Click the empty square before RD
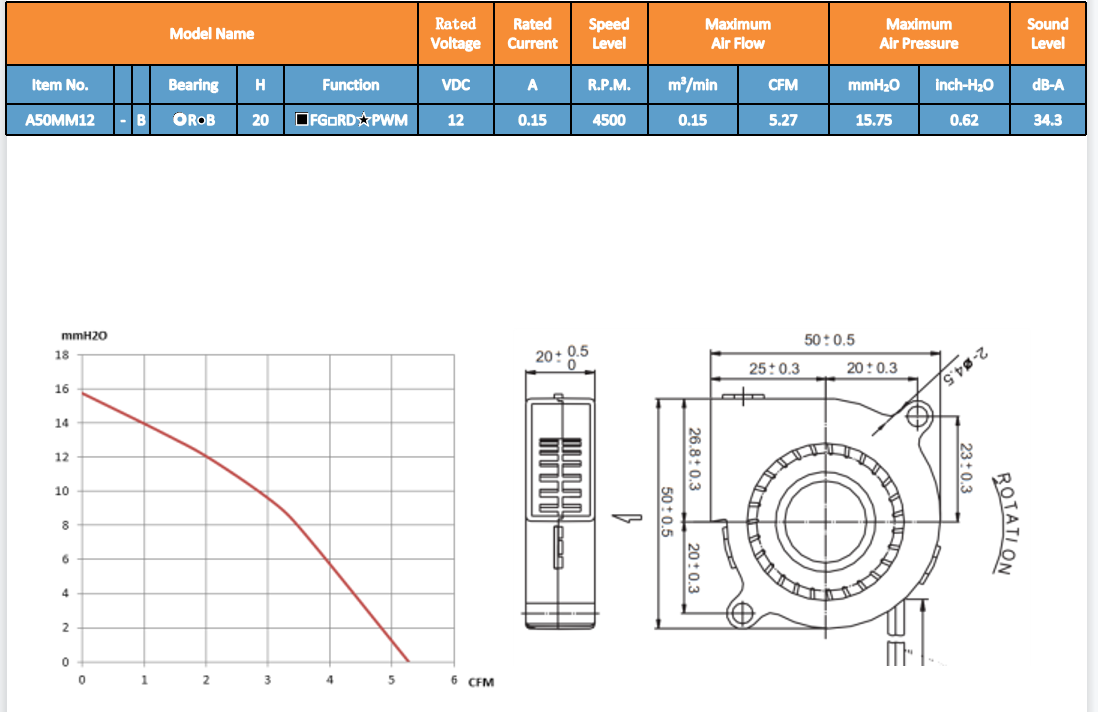Screen dimensions: 1098x712 (329, 120)
